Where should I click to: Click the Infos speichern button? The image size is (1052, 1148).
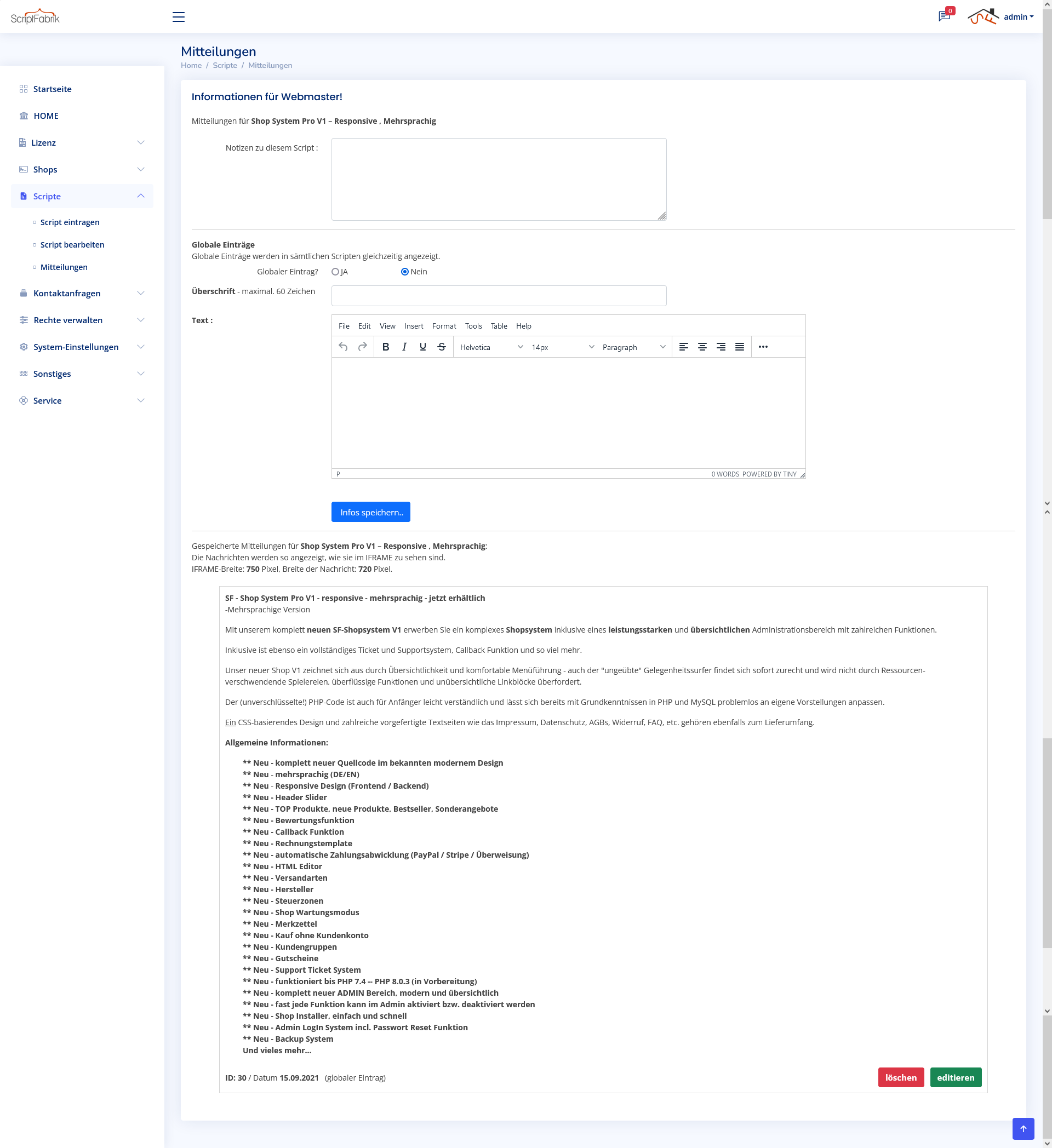point(371,512)
